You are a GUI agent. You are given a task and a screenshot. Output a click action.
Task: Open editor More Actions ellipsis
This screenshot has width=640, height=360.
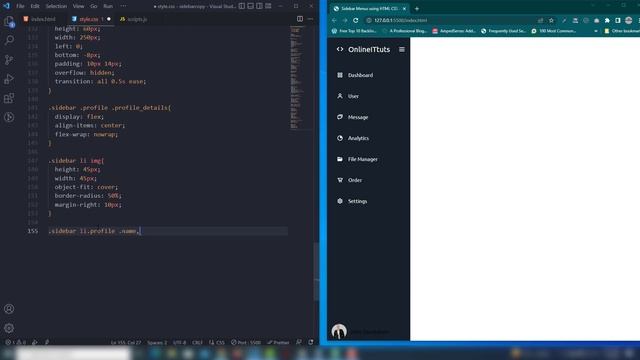click(x=311, y=19)
